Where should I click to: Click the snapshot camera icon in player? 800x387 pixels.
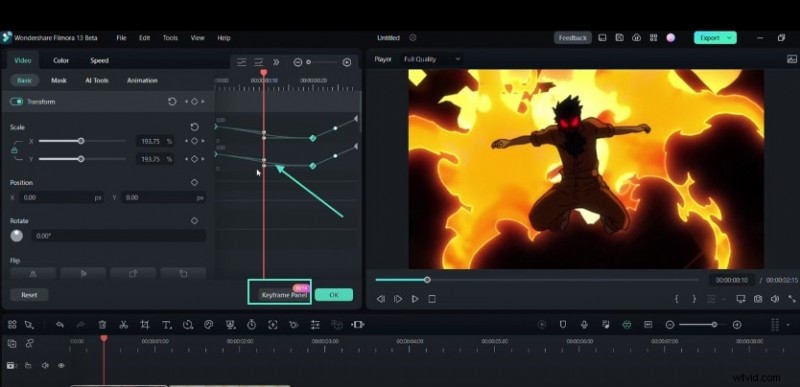pyautogui.click(x=758, y=299)
